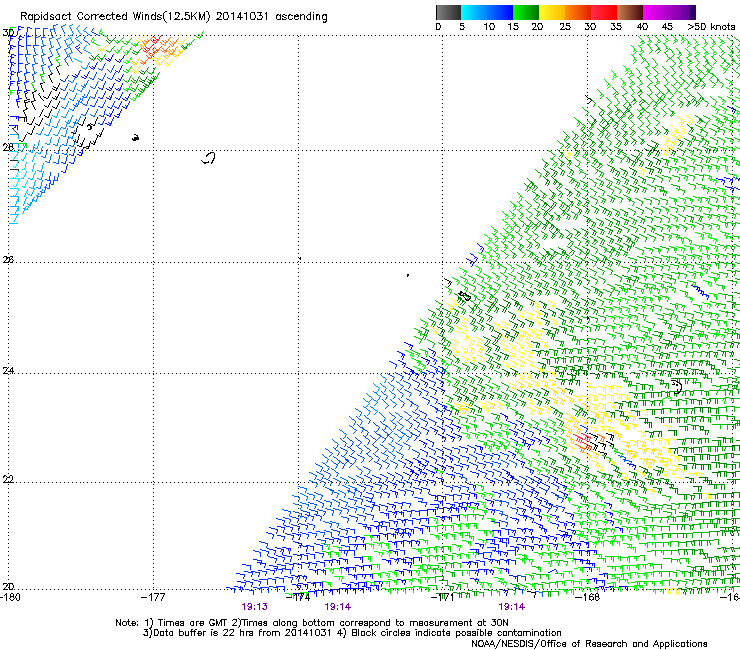
Task: Select the yellow 20-25 knots legend swatch
Action: [x=552, y=12]
